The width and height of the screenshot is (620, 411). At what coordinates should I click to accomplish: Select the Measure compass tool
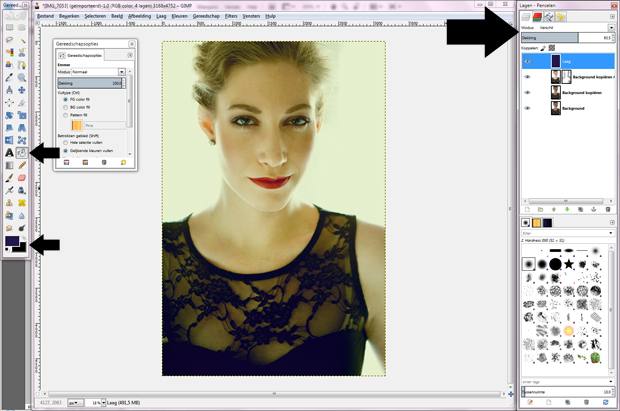click(9, 90)
